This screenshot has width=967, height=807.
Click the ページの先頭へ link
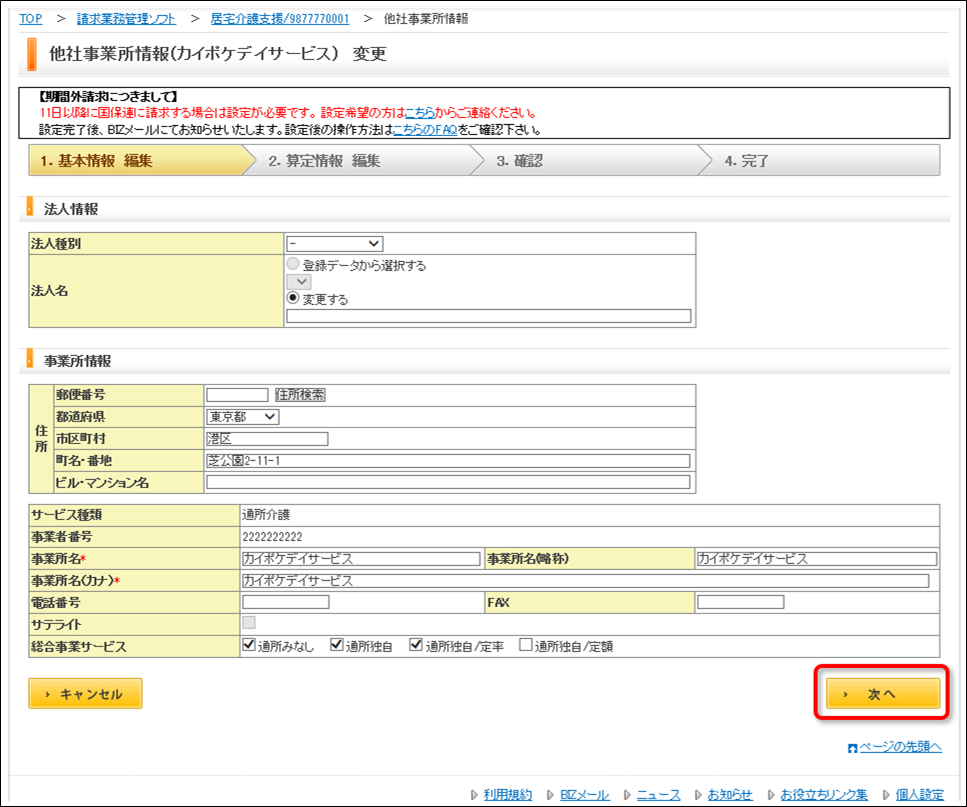(x=900, y=747)
